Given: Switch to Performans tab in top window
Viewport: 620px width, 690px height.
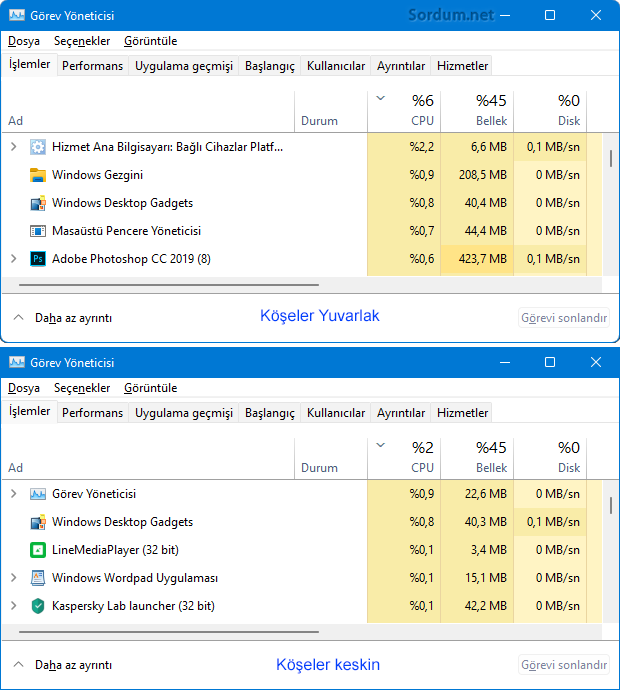Looking at the screenshot, I should 92,66.
